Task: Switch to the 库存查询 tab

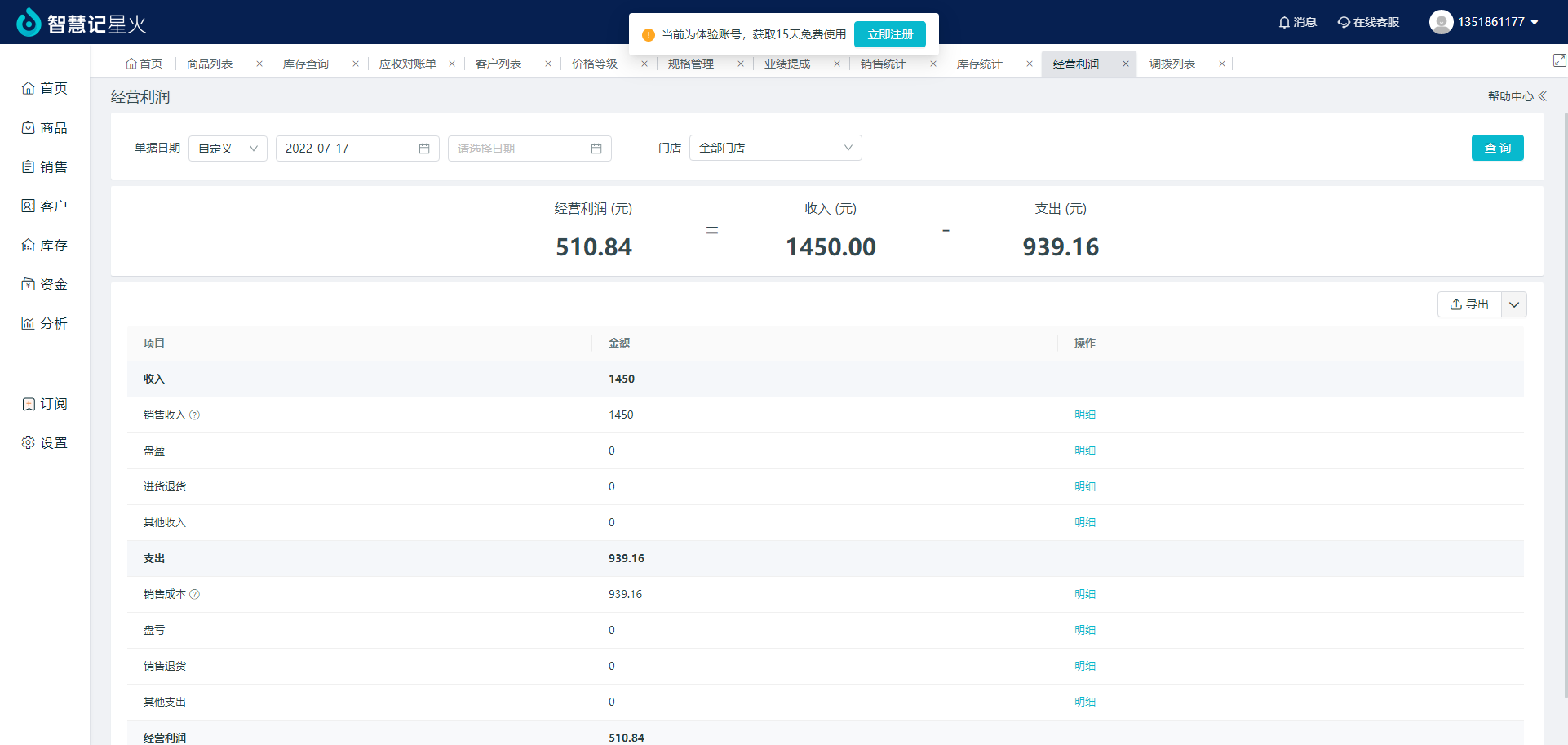Action: [x=306, y=64]
